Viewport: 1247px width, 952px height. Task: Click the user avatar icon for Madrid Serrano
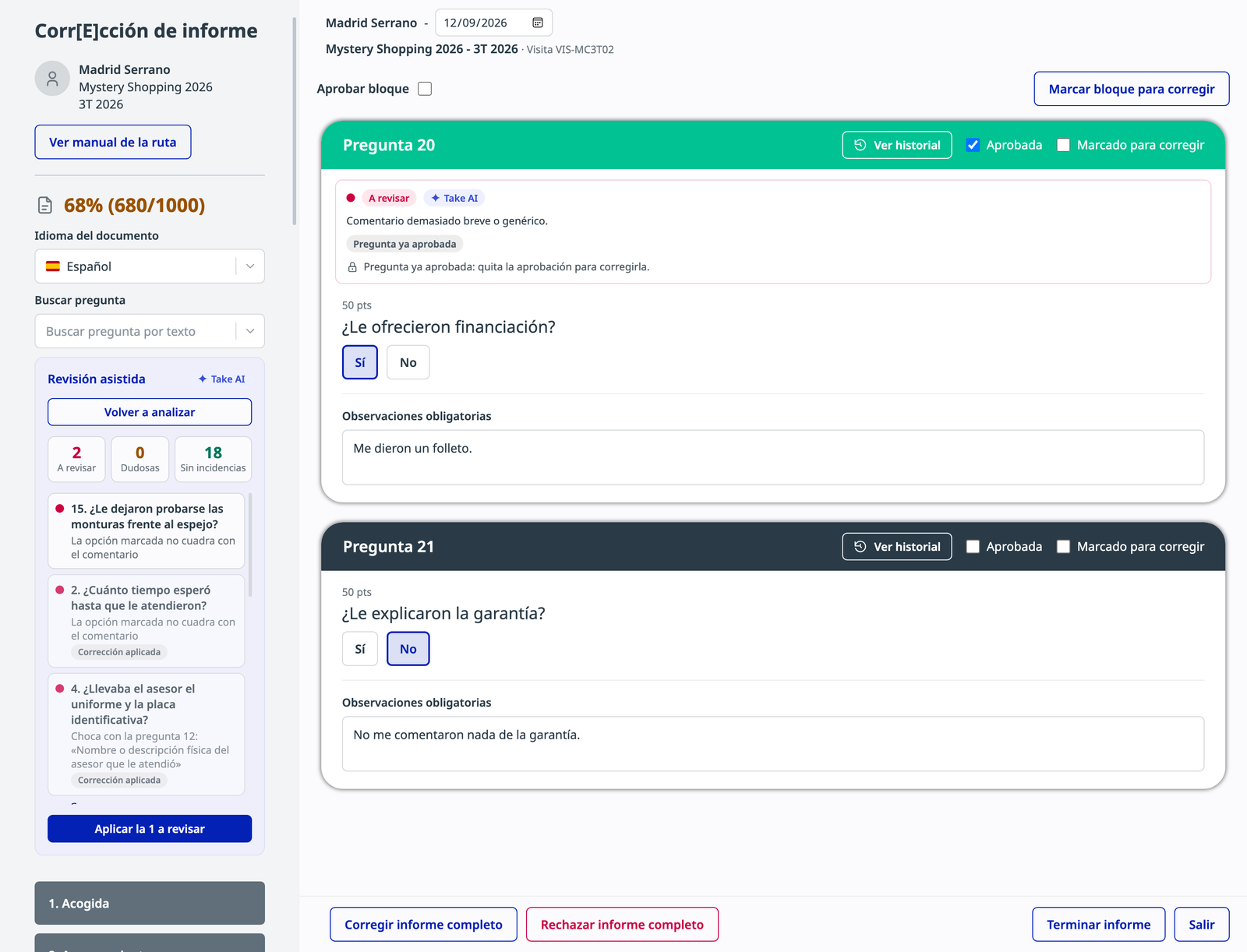(52, 79)
